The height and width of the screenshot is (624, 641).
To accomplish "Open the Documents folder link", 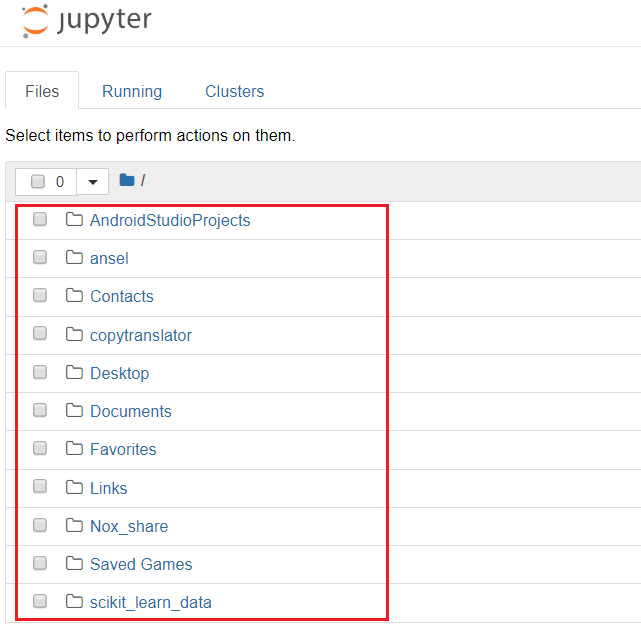I will (131, 411).
